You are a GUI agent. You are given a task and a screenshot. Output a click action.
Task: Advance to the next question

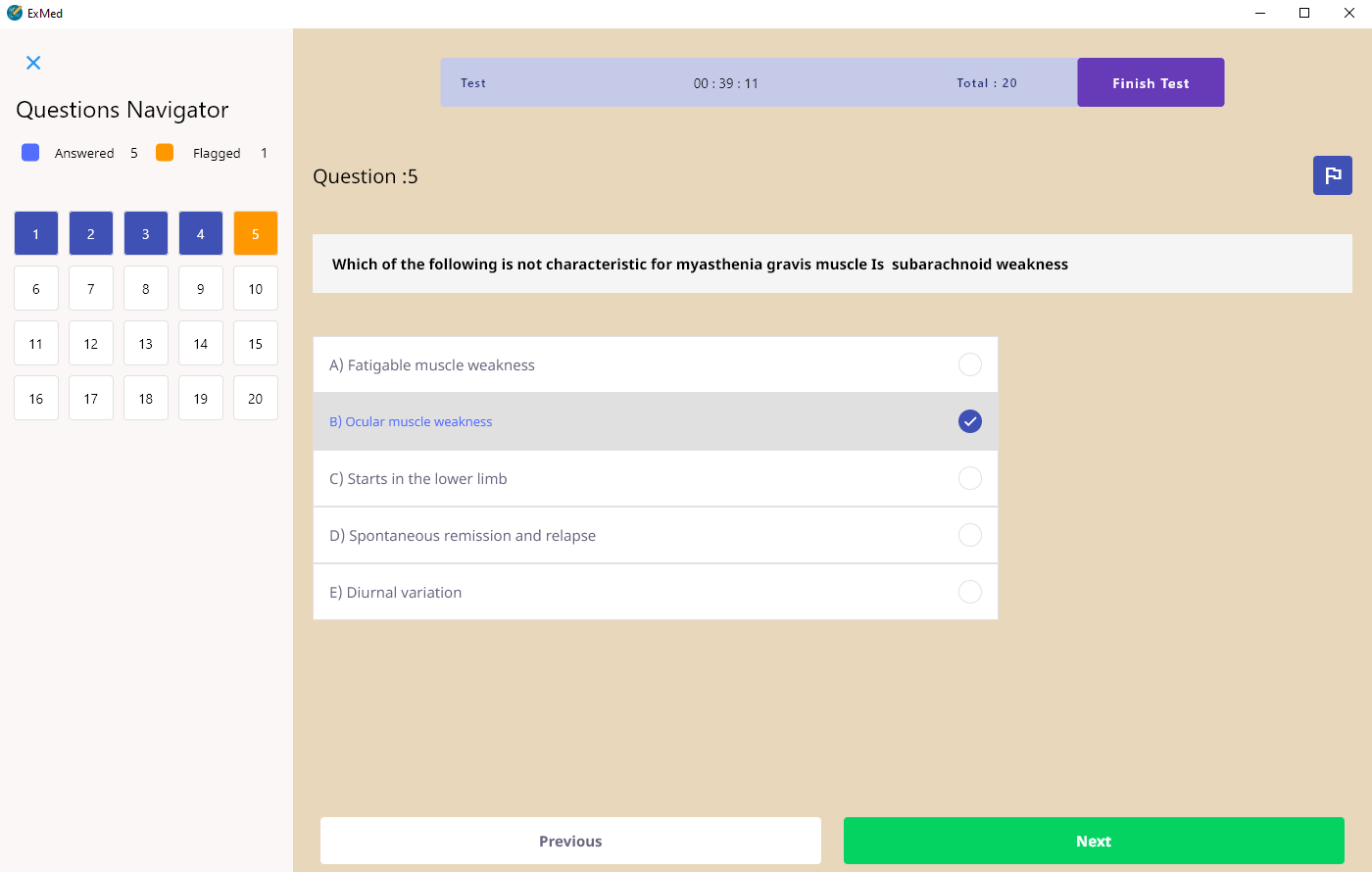(1093, 840)
